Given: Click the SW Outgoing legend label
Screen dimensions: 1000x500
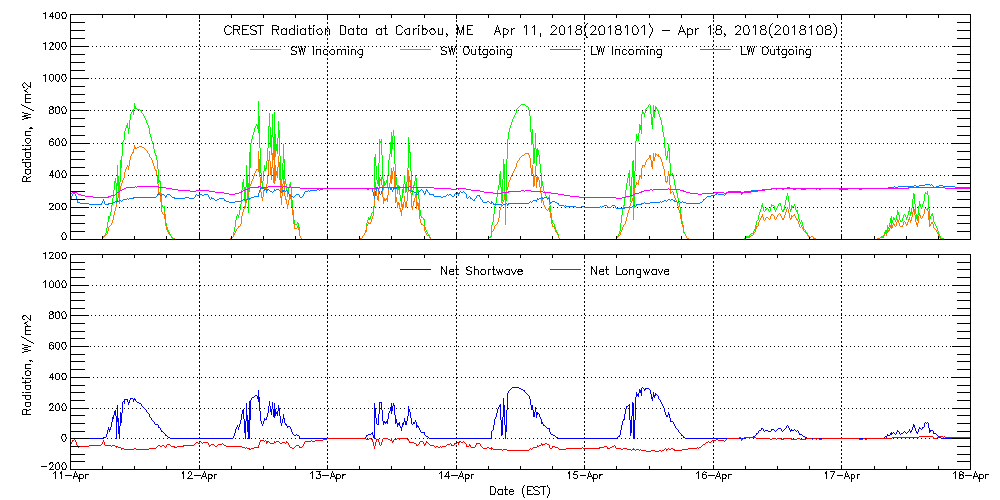Looking at the screenshot, I should (476, 52).
